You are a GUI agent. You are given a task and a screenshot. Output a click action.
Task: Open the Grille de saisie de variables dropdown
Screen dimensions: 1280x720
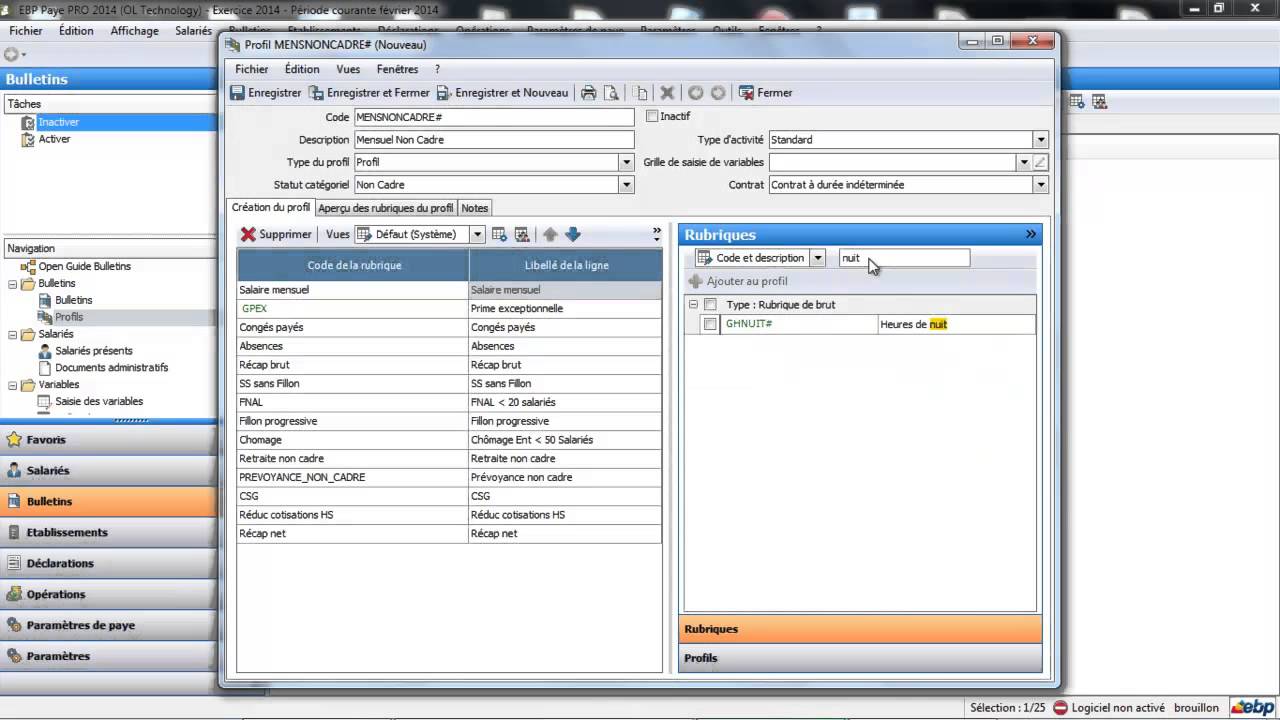pyautogui.click(x=1023, y=162)
